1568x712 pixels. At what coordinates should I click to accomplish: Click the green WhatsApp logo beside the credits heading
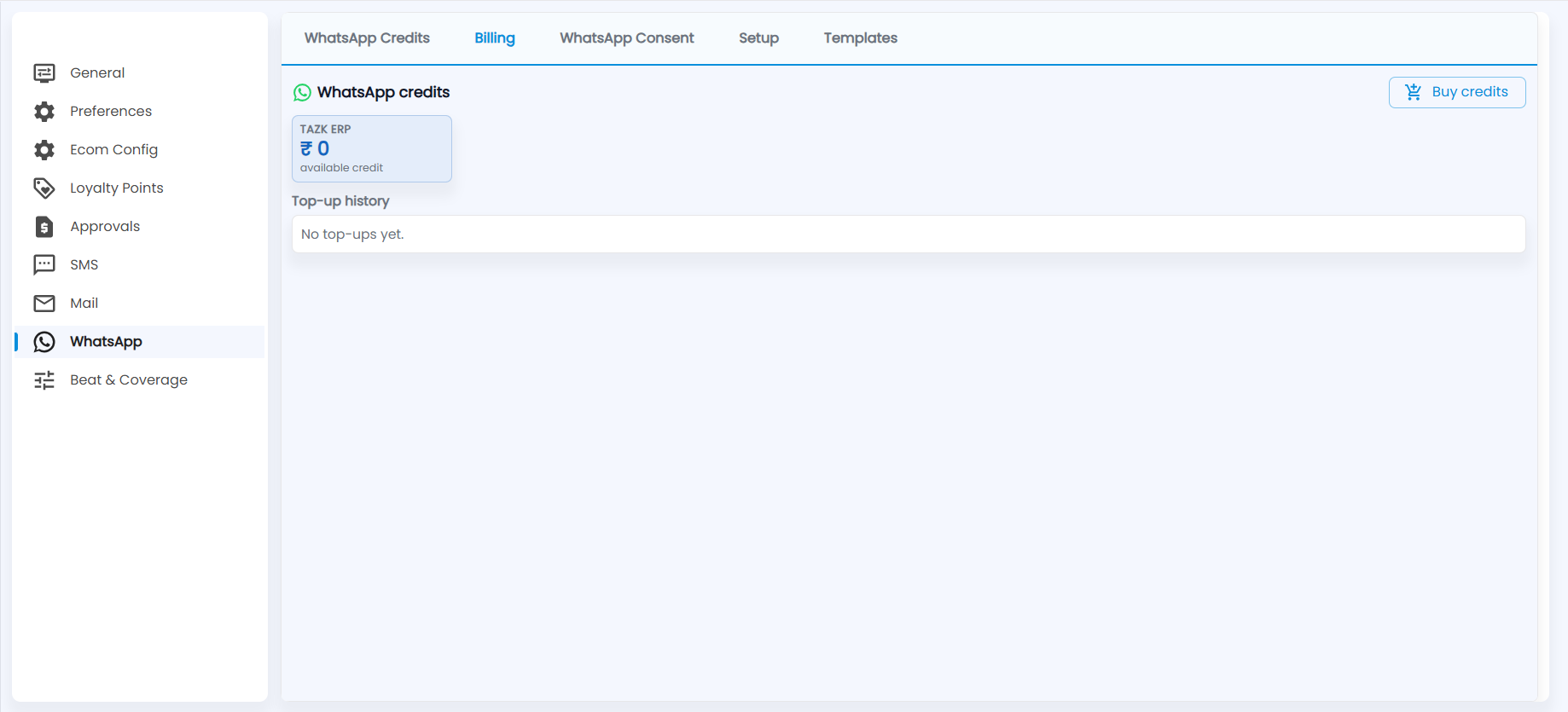click(x=302, y=92)
